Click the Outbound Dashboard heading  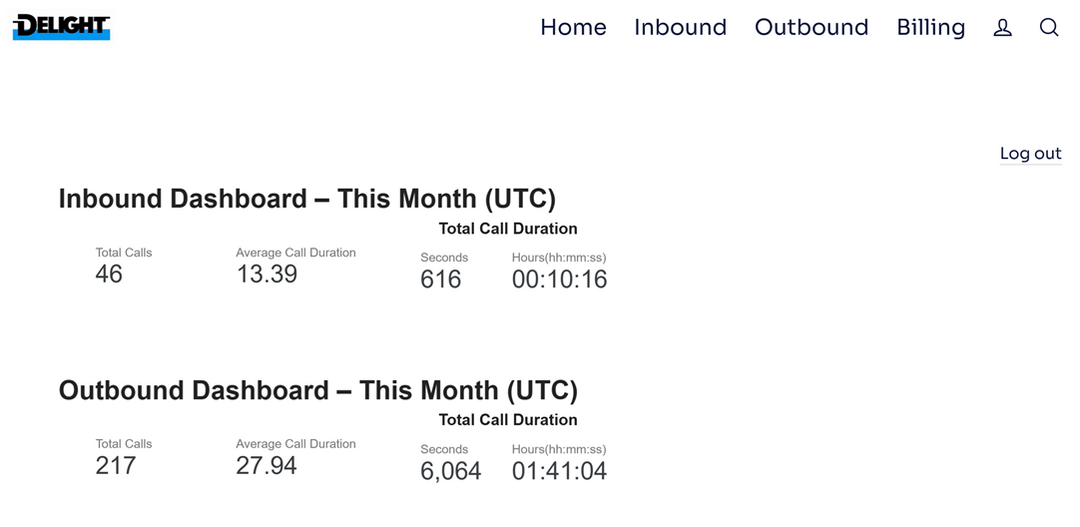[318, 389]
